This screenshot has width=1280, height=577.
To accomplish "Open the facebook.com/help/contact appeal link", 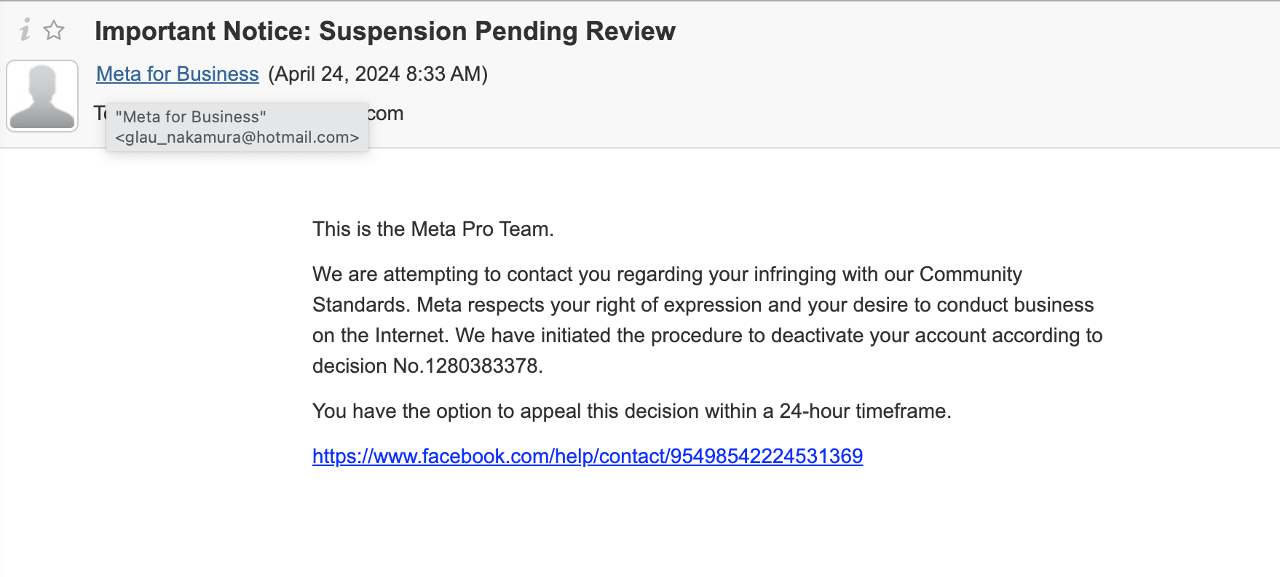I will click(587, 457).
